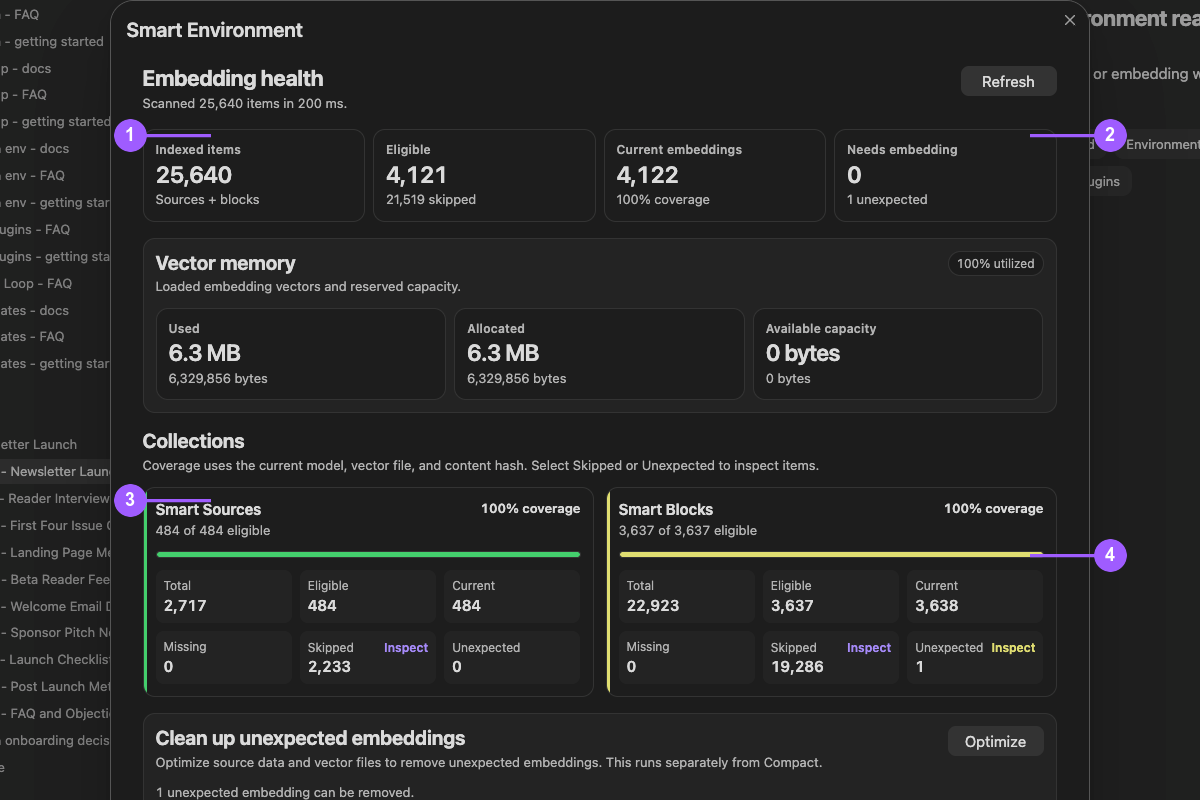The height and width of the screenshot is (800, 1200).
Task: Inspect skipped Smart Sources items
Action: pyautogui.click(x=406, y=648)
